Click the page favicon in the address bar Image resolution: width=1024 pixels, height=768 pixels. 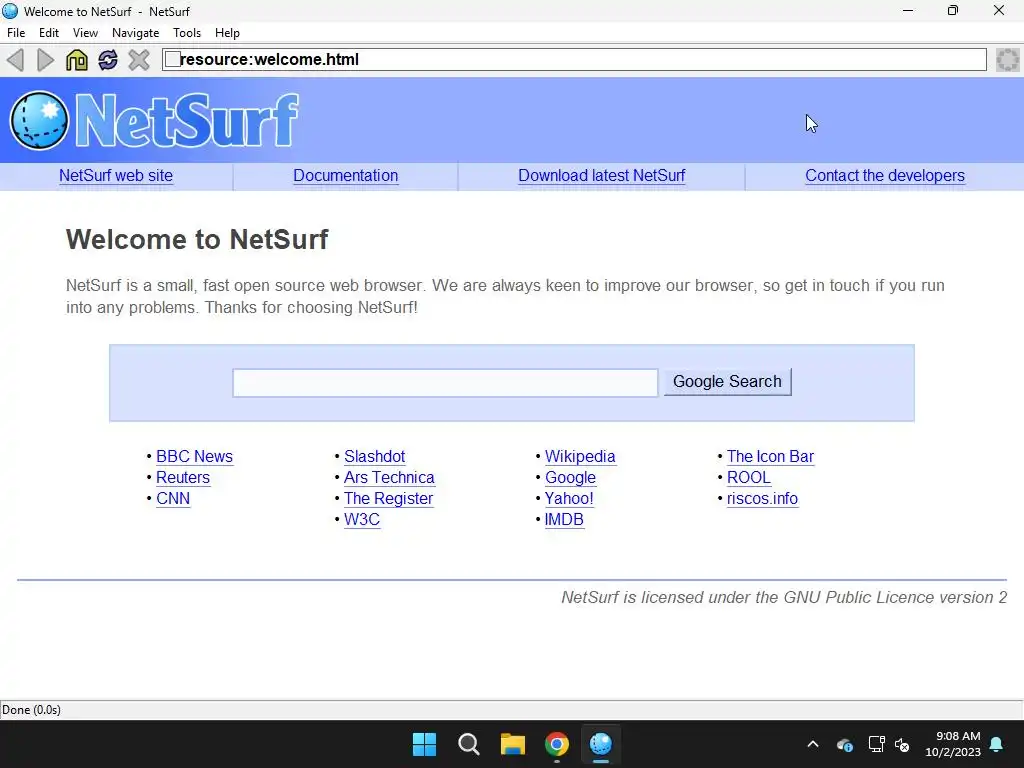click(x=172, y=59)
